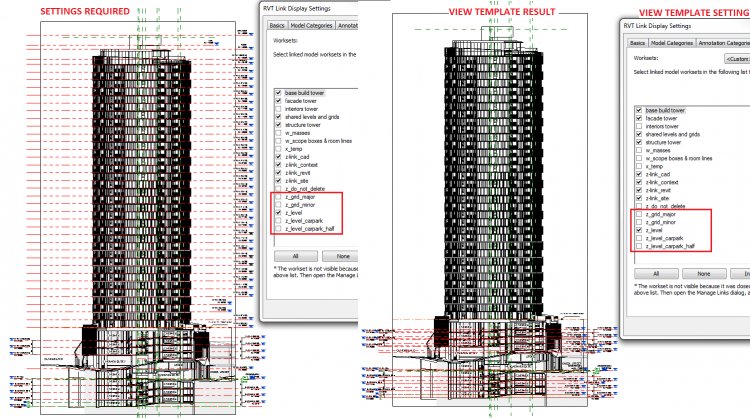
Task: Enable 'z_grid_major' in View Template Setting dialog
Action: pos(639,214)
